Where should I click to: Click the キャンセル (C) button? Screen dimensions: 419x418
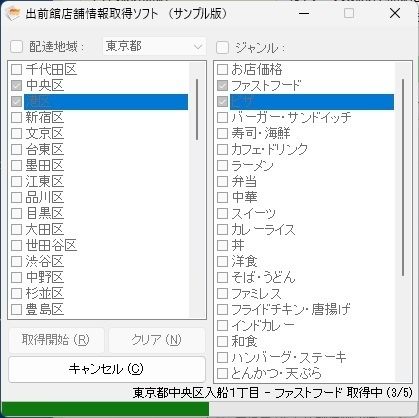(107, 369)
